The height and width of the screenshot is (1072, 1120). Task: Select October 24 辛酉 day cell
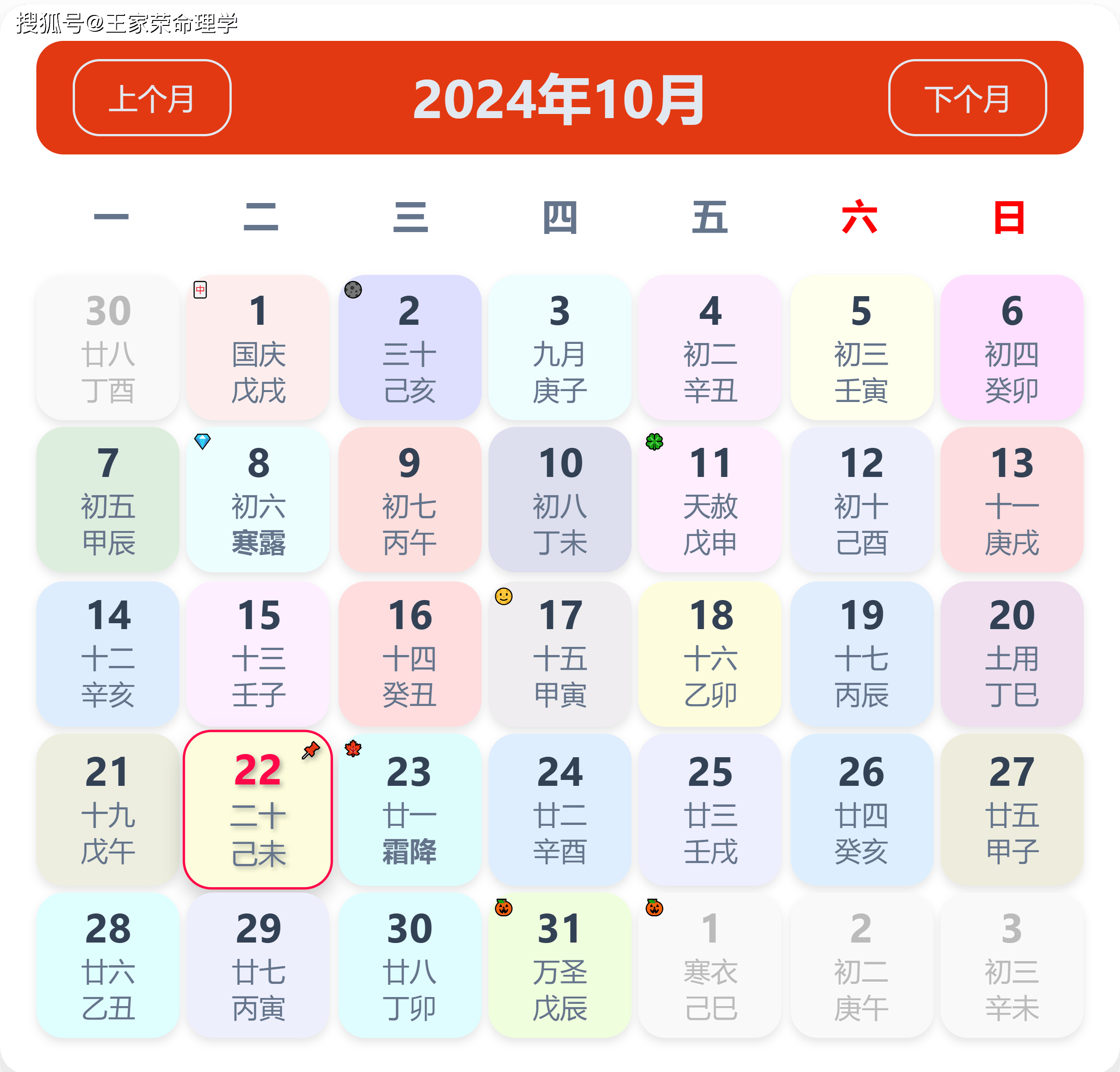point(560,810)
